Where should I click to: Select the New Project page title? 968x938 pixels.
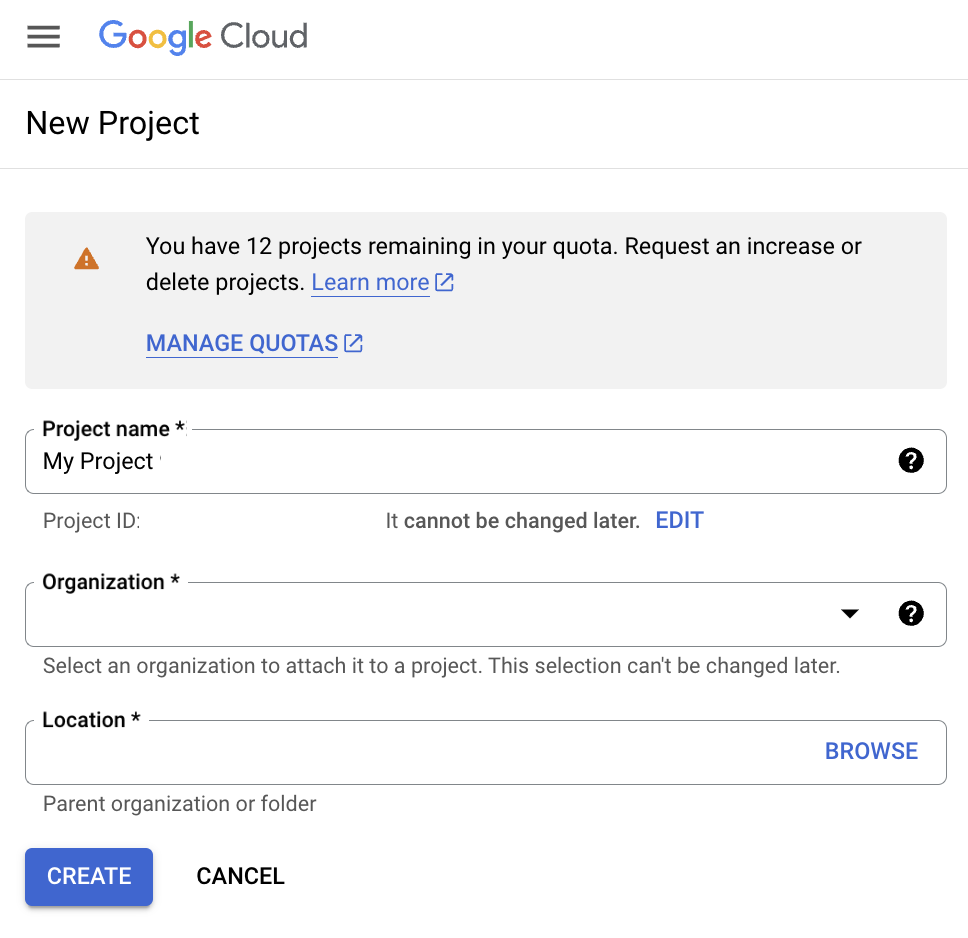pyautogui.click(x=112, y=123)
